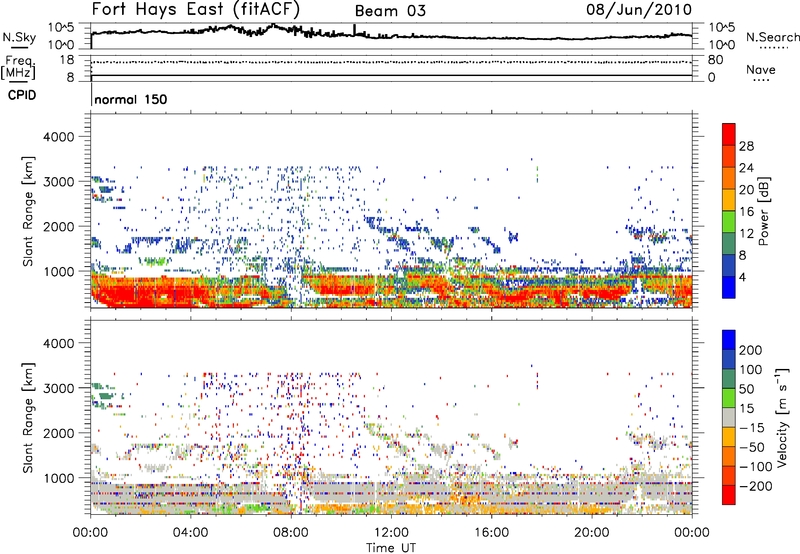The image size is (800, 554).
Task: Click the 'Time UT' axis label
Action: (x=391, y=547)
